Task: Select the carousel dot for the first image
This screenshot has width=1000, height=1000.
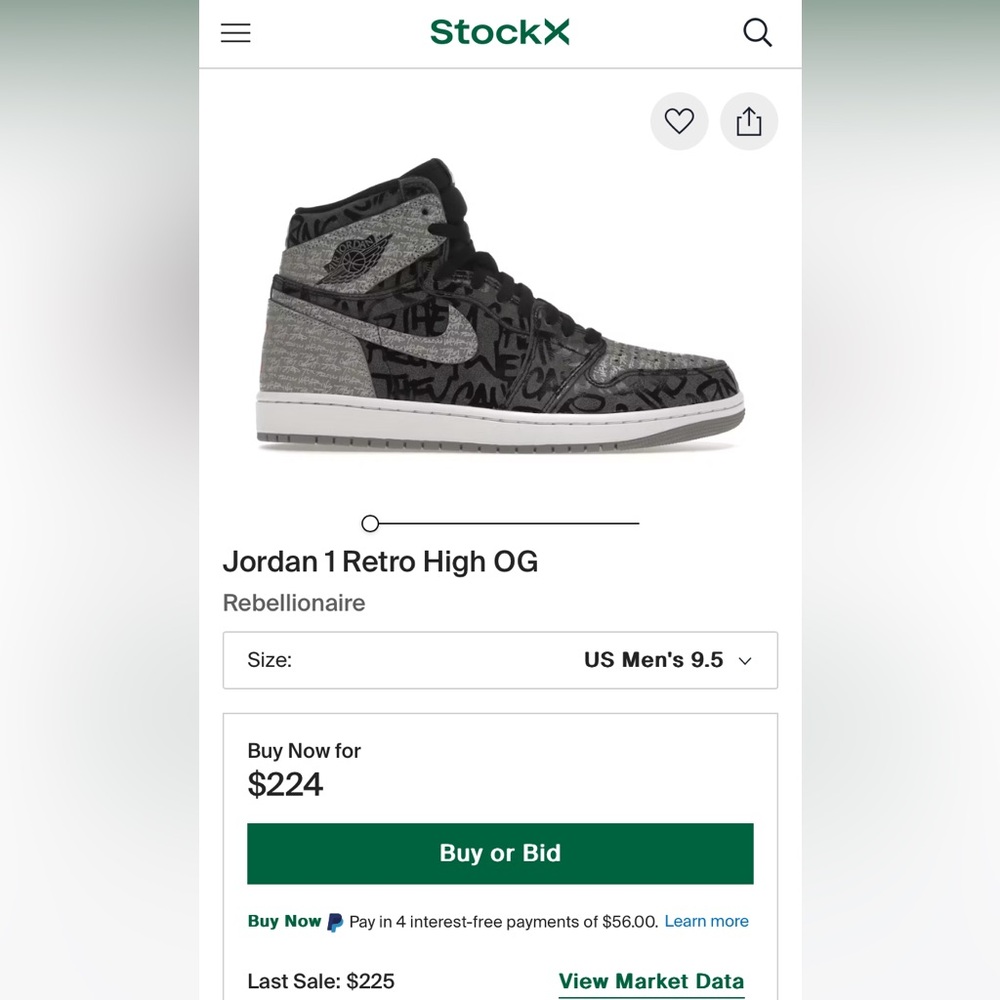Action: [369, 523]
